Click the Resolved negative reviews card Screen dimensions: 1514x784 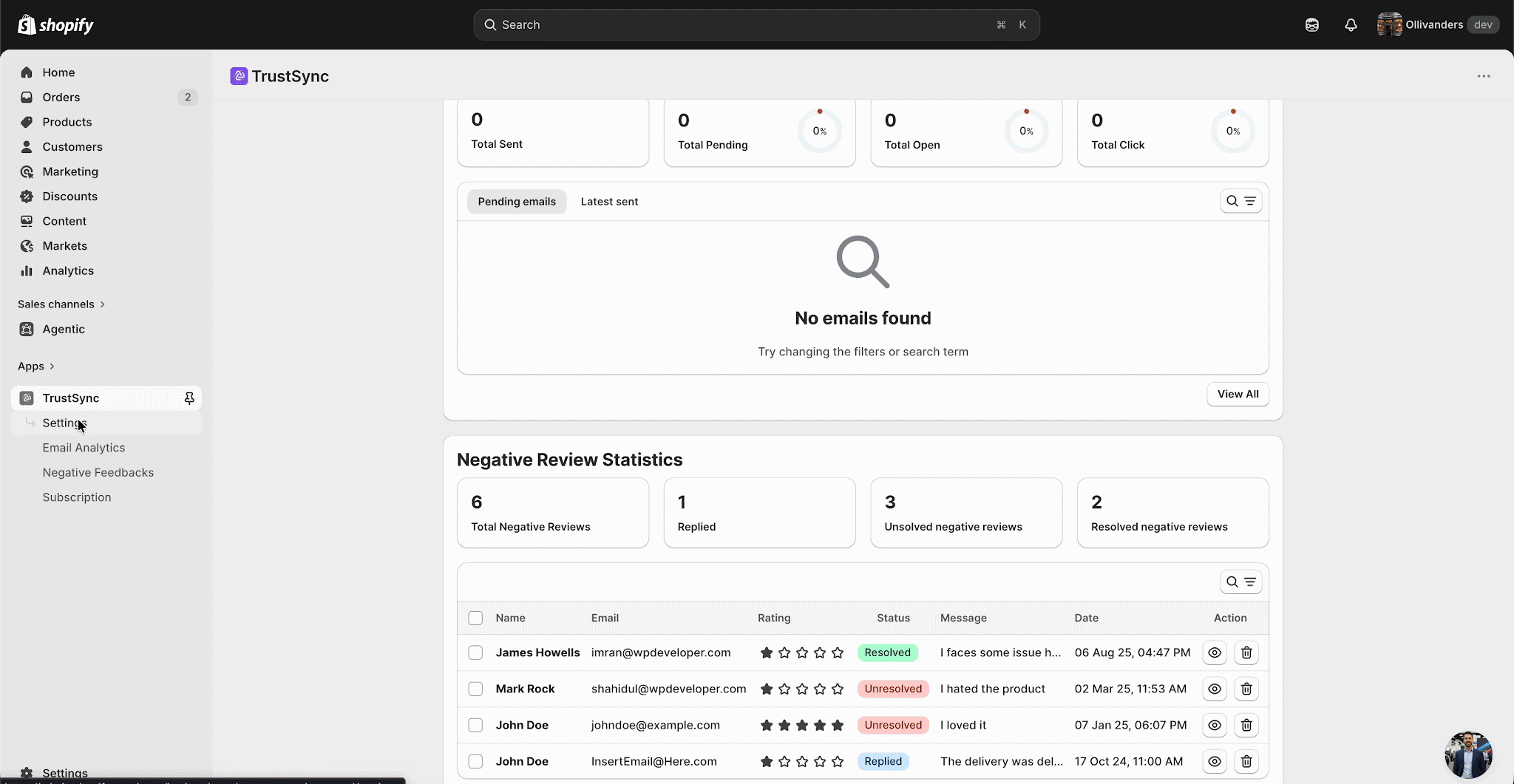(1173, 513)
